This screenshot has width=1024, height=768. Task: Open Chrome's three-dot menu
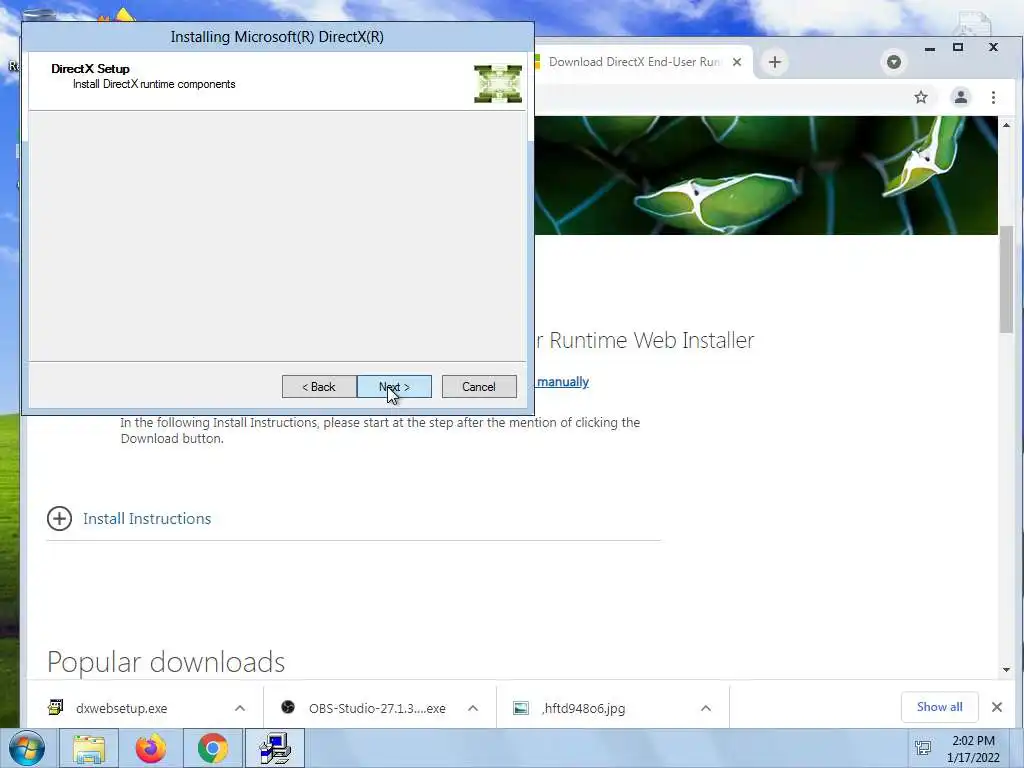(x=993, y=97)
